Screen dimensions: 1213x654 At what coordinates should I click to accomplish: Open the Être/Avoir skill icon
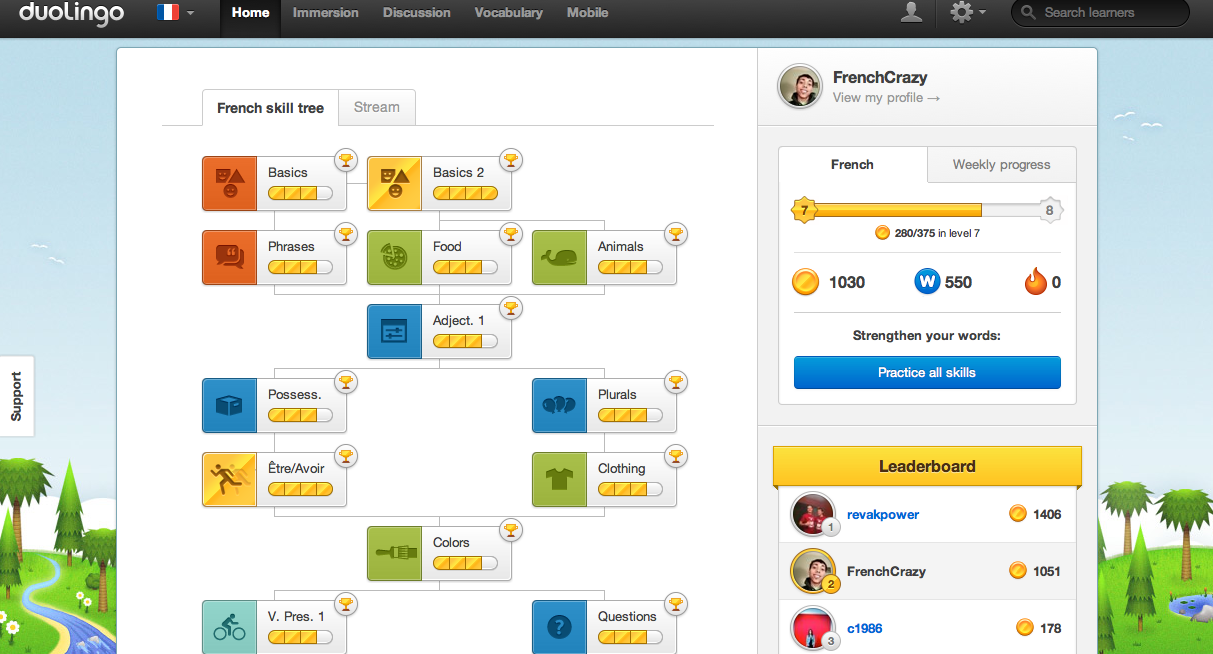click(230, 479)
